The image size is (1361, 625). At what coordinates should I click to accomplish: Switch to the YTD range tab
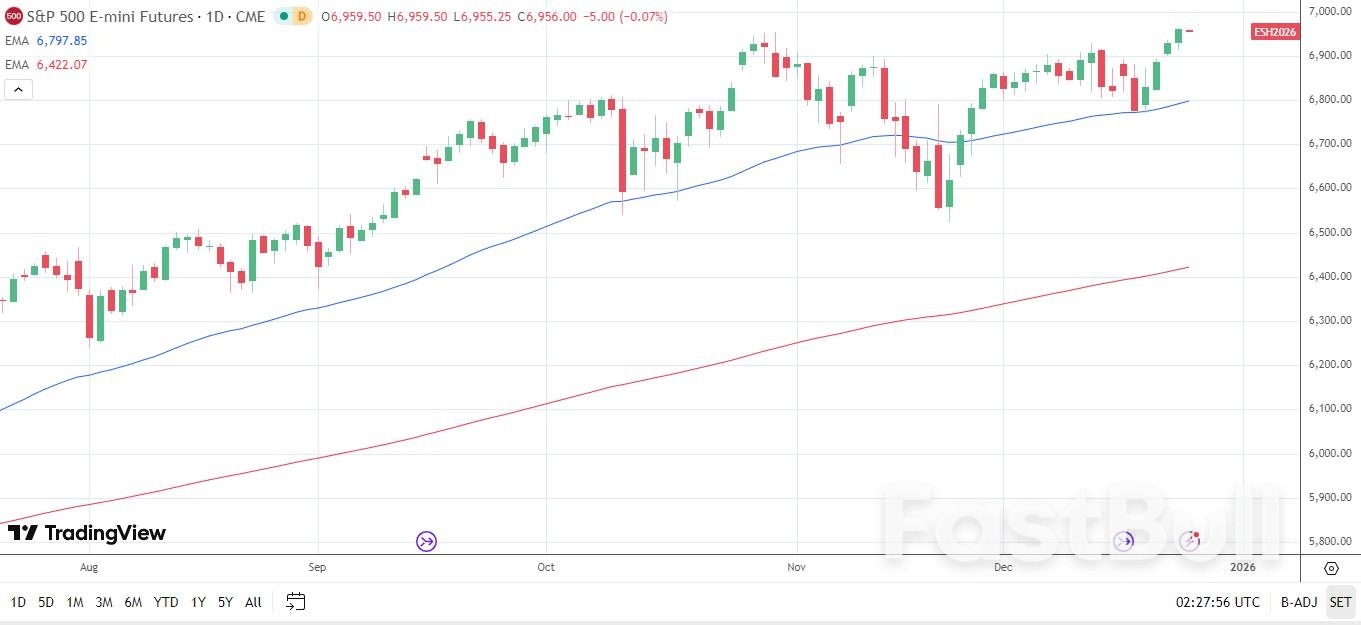[166, 602]
